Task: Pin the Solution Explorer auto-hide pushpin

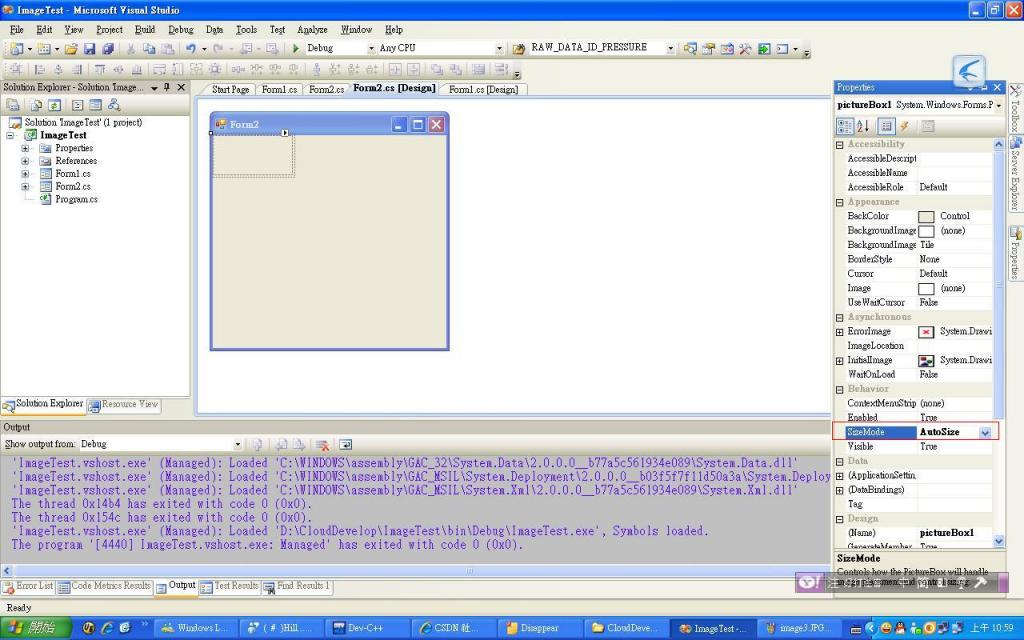Action: pyautogui.click(x=167, y=87)
